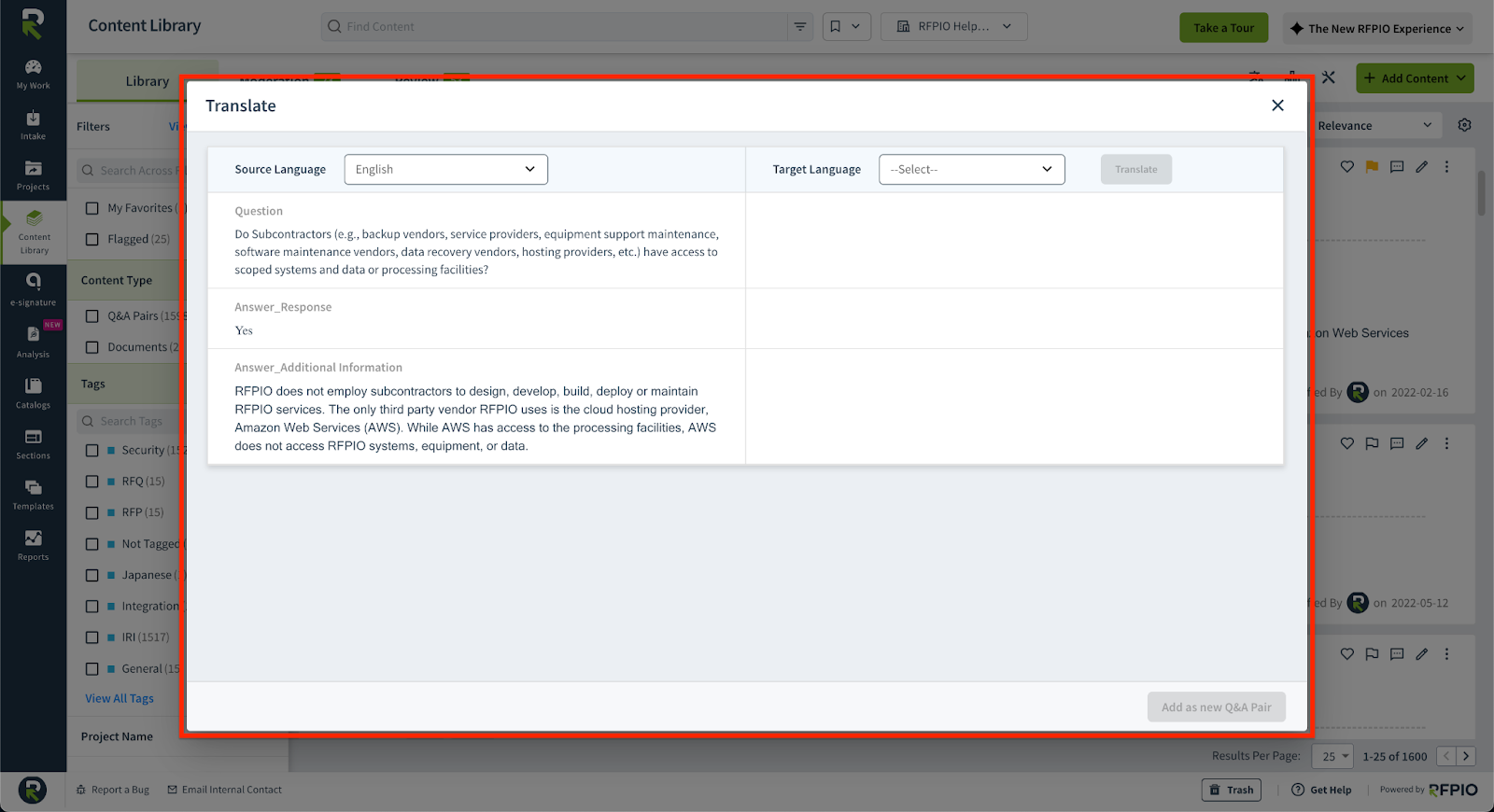Open the Trash button

[1231, 790]
